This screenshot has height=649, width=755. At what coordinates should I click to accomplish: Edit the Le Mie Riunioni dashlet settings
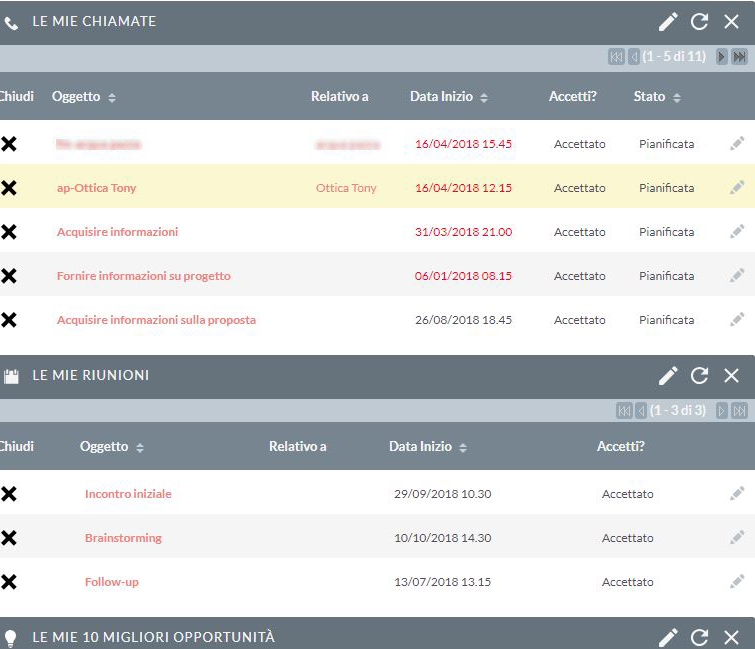[668, 376]
